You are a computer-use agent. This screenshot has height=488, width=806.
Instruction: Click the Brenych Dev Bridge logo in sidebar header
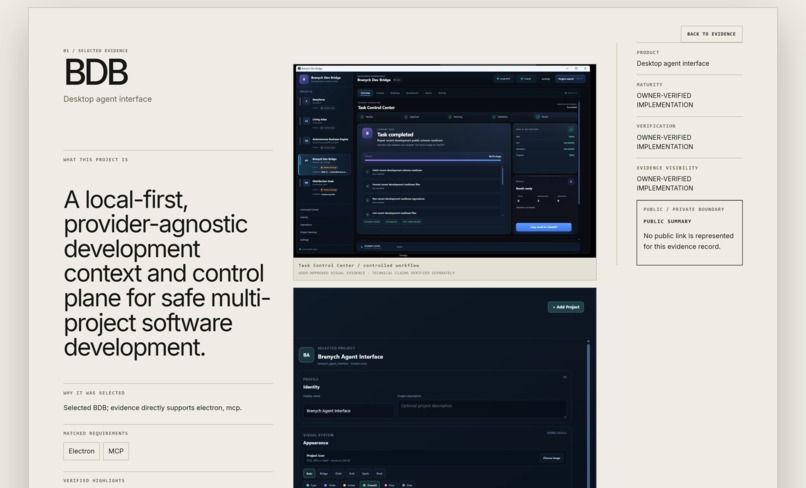coord(304,79)
